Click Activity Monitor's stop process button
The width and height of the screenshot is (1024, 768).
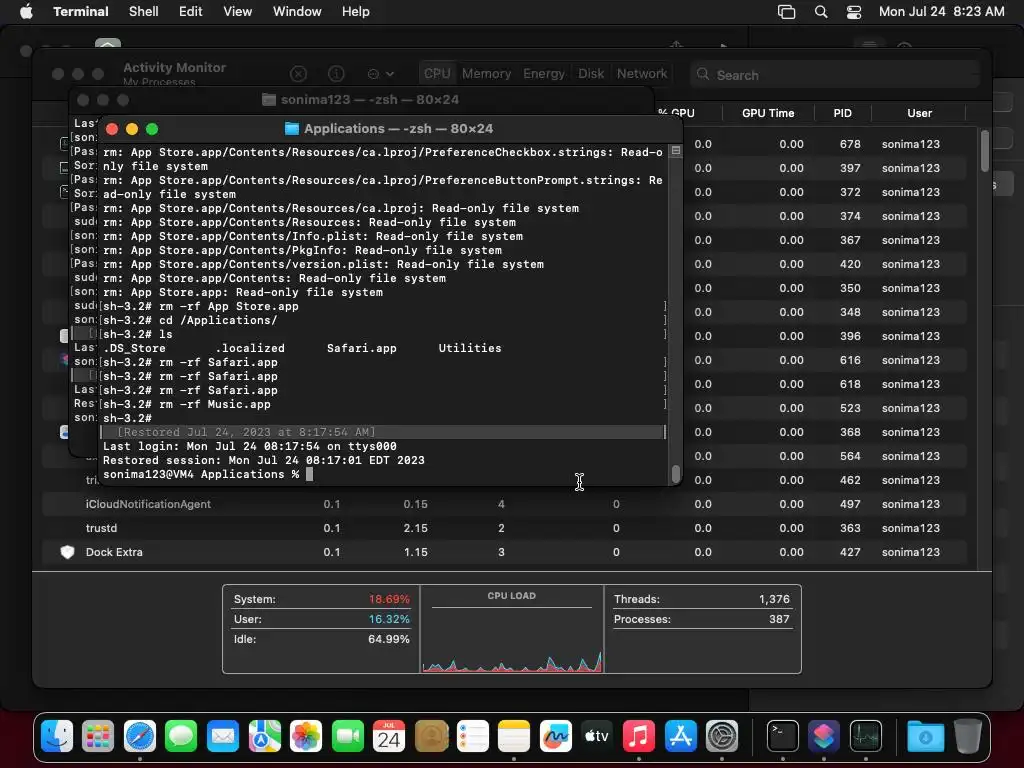point(298,74)
